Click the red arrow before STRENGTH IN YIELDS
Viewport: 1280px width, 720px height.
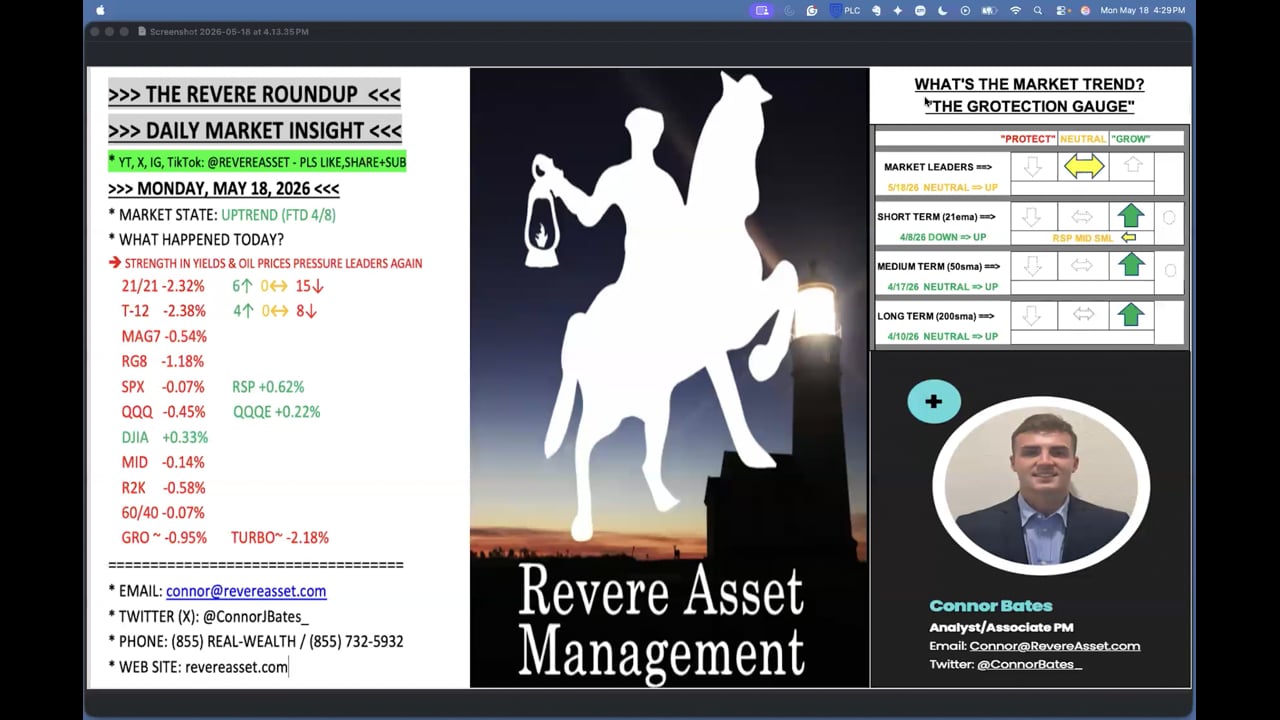(x=115, y=263)
